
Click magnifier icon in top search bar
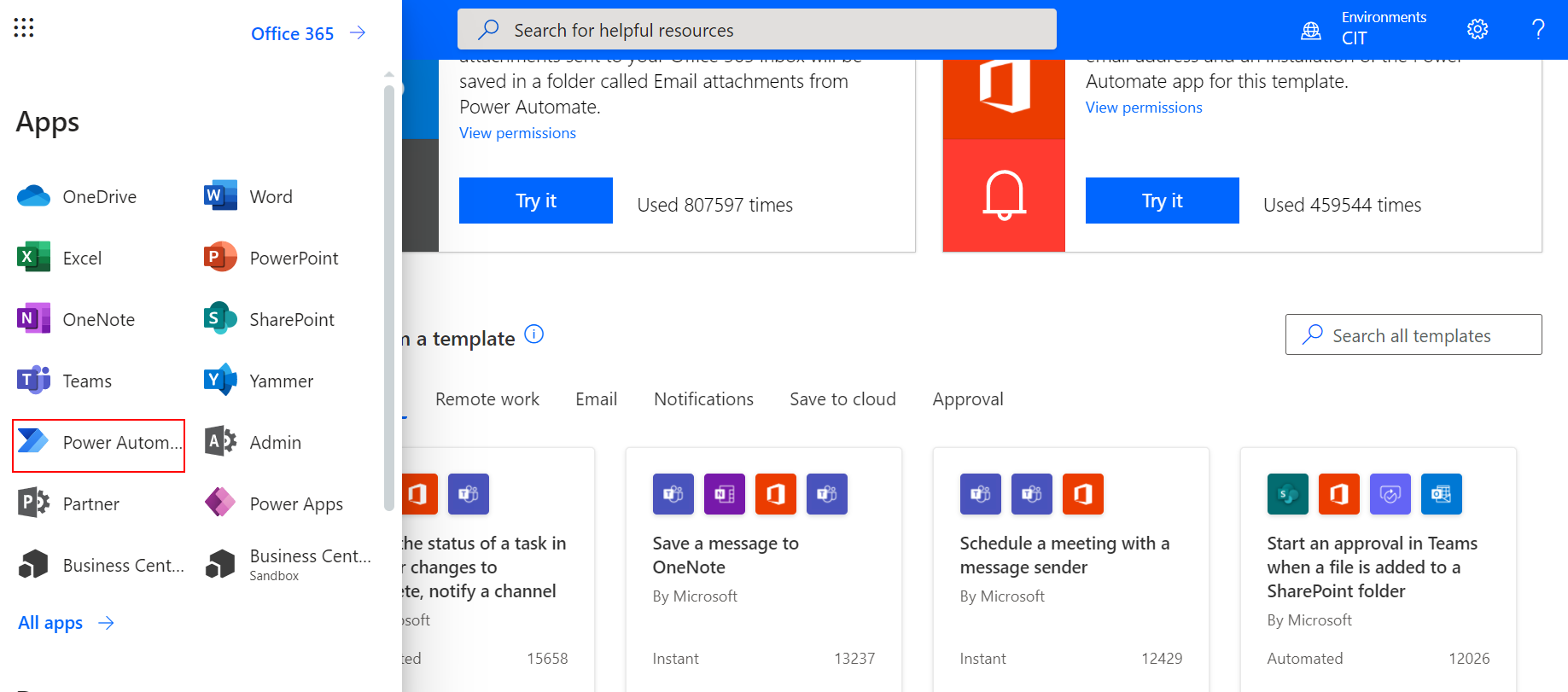click(x=488, y=30)
